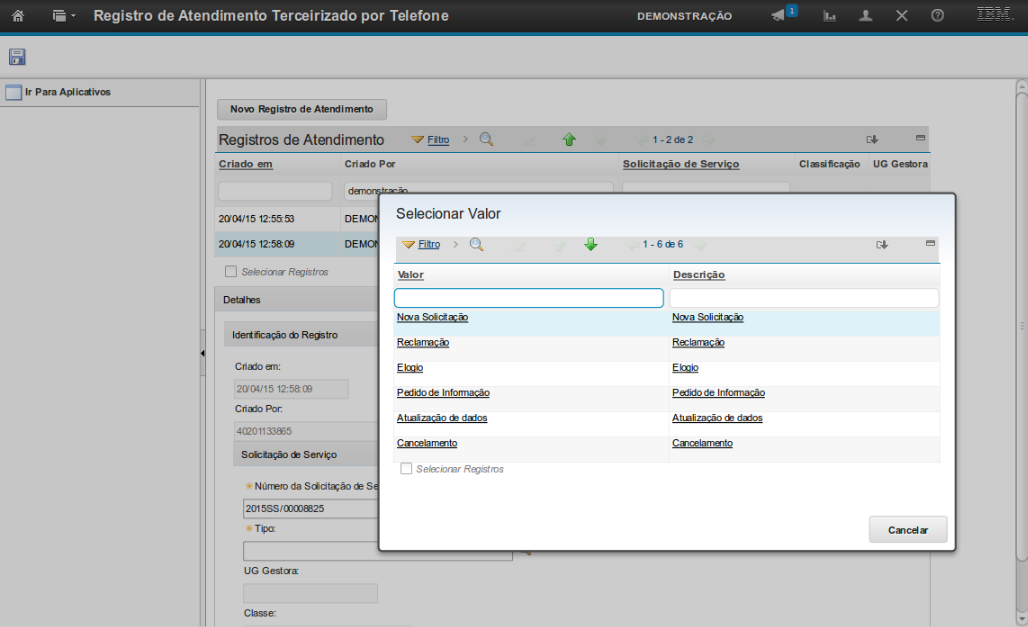The width and height of the screenshot is (1028, 627).
Task: Collapse the Selecionar Valor table with minimize icon
Action: pos(930,243)
